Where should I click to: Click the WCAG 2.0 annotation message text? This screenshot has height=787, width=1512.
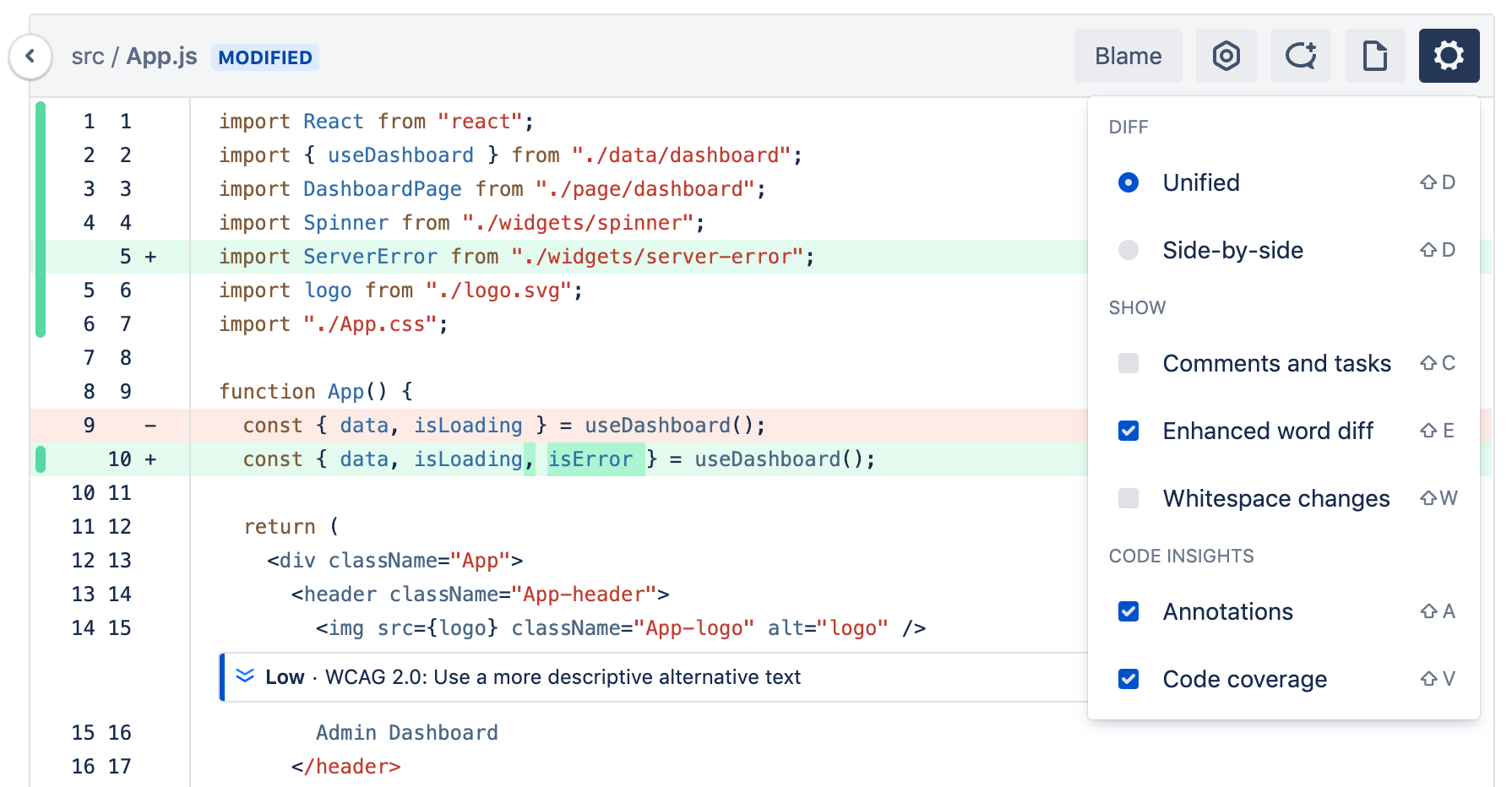tap(562, 677)
